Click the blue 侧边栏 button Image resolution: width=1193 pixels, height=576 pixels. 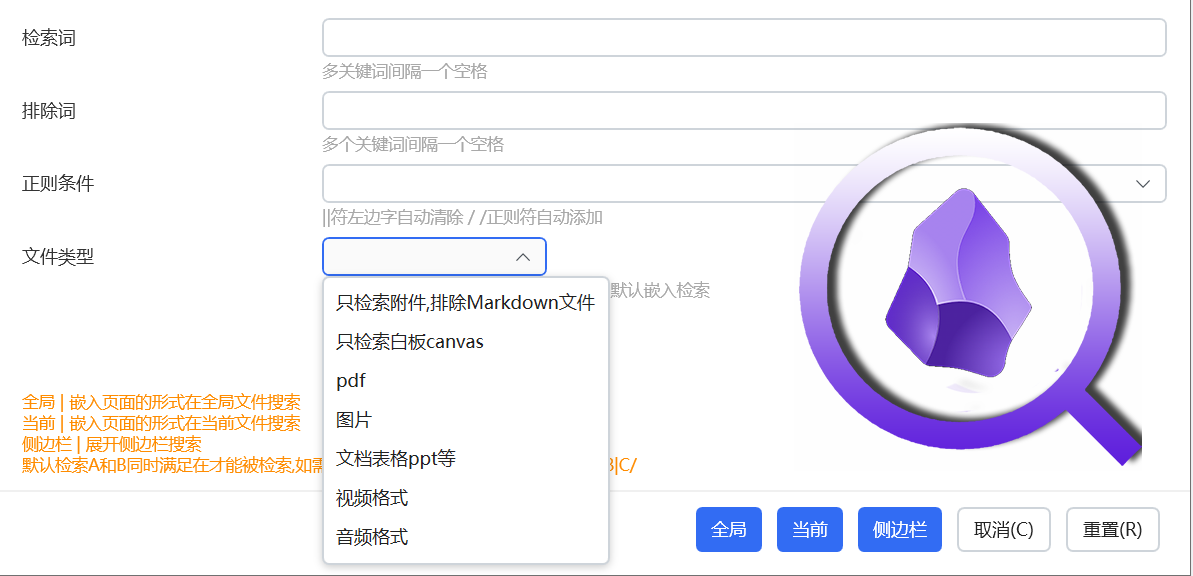(x=900, y=530)
